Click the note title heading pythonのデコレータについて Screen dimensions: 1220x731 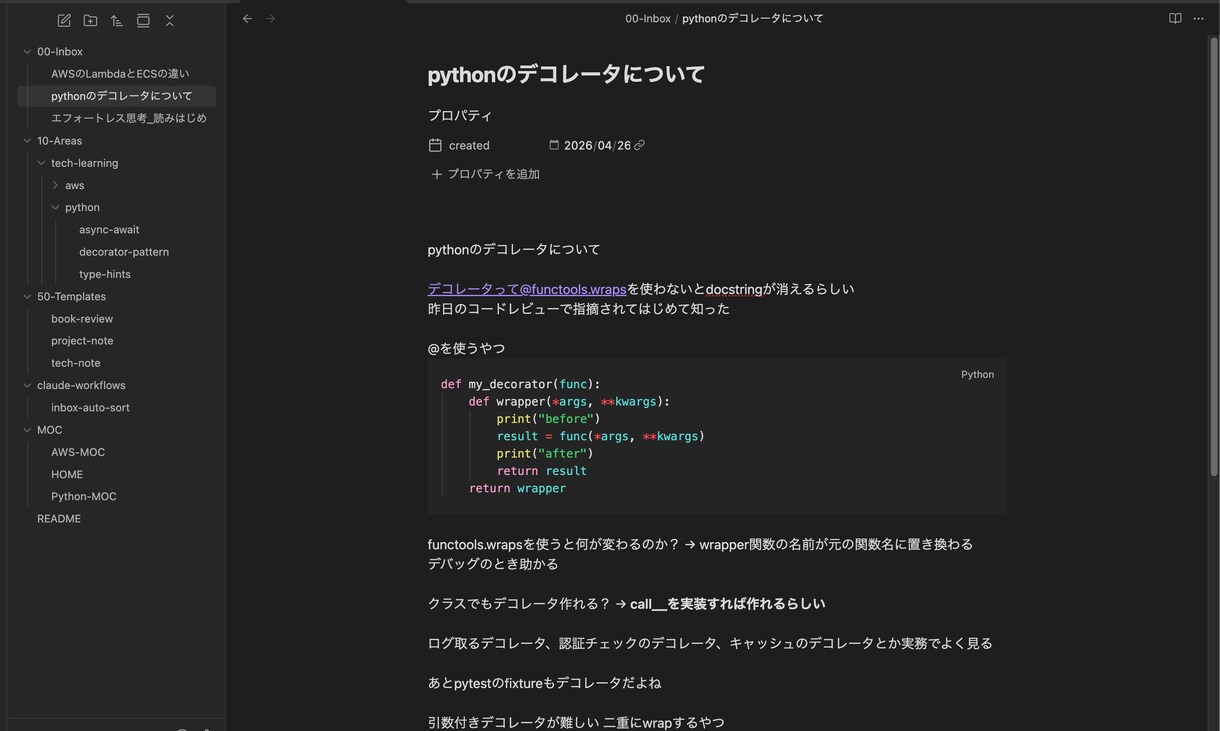pos(566,74)
